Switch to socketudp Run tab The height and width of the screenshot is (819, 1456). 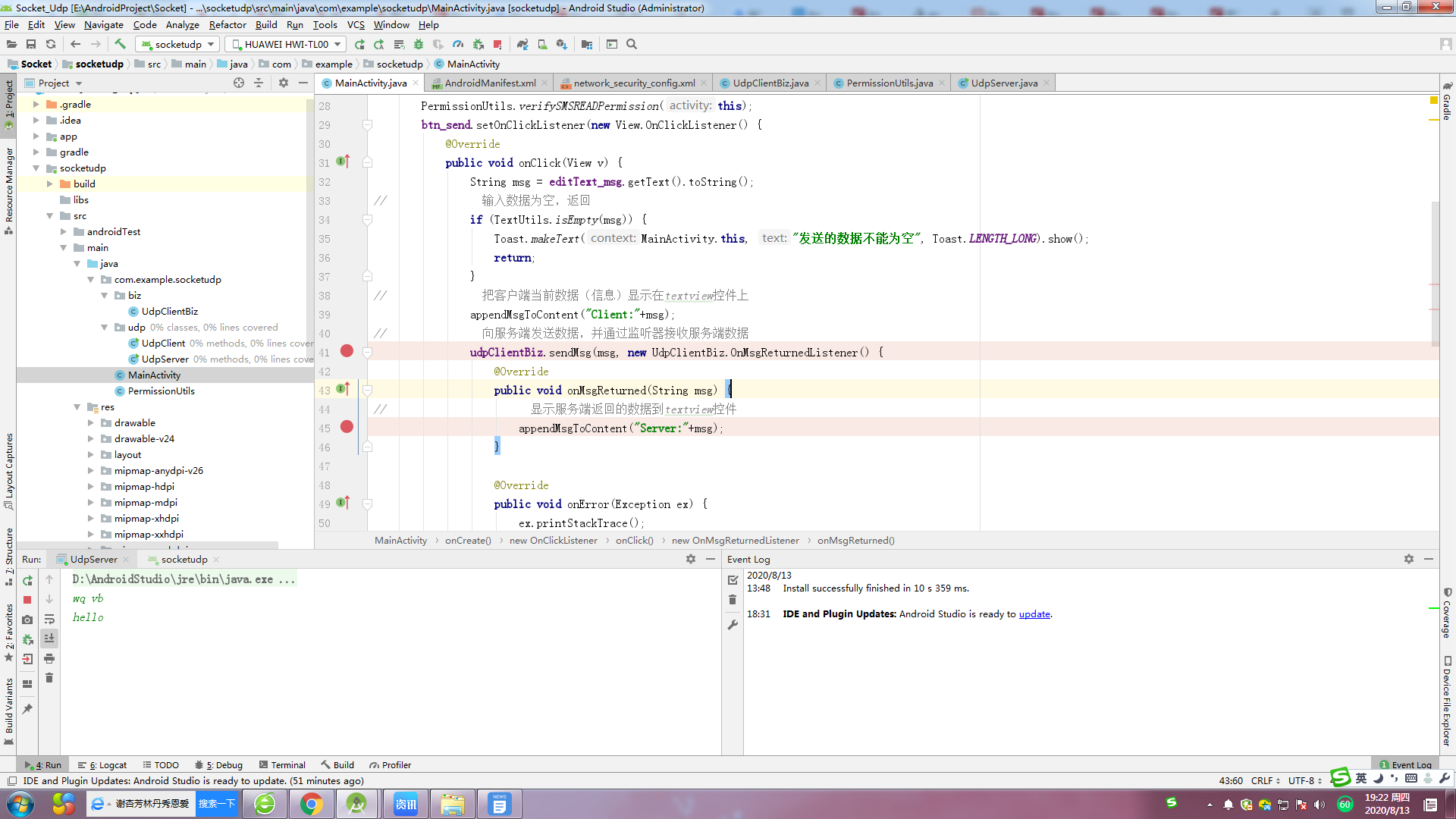click(x=184, y=559)
